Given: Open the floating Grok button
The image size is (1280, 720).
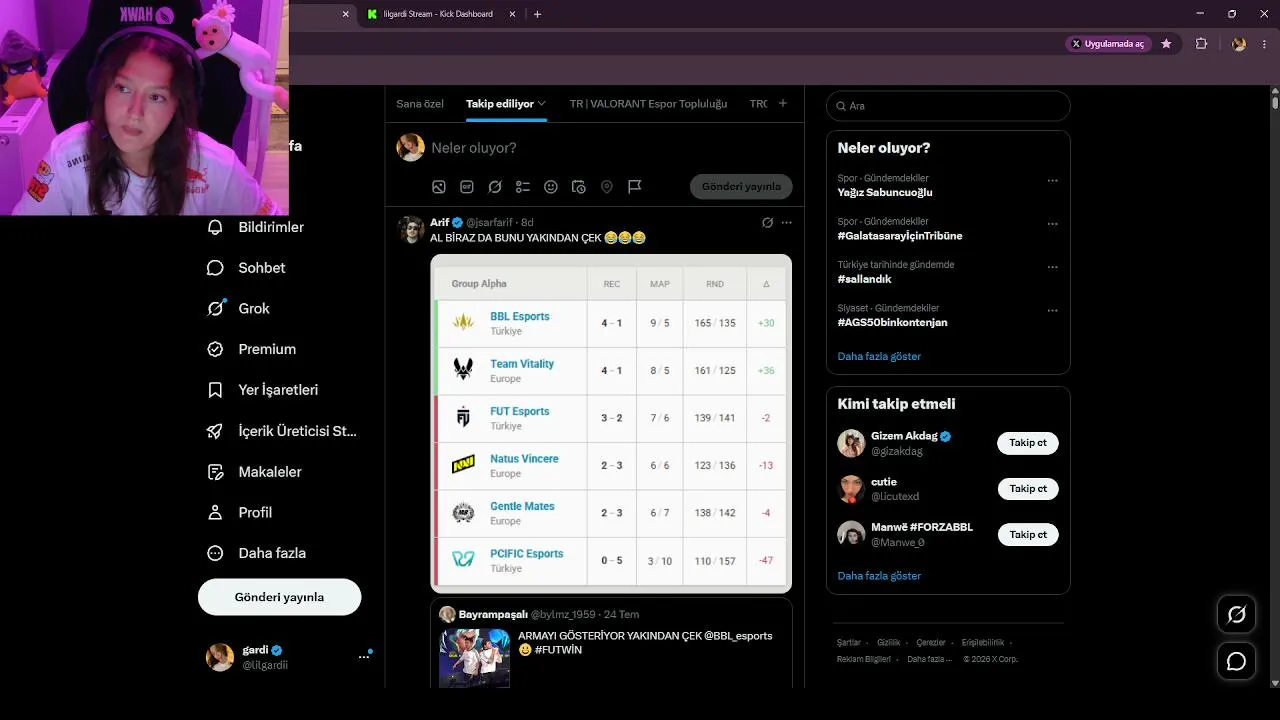Looking at the screenshot, I should [x=1236, y=614].
